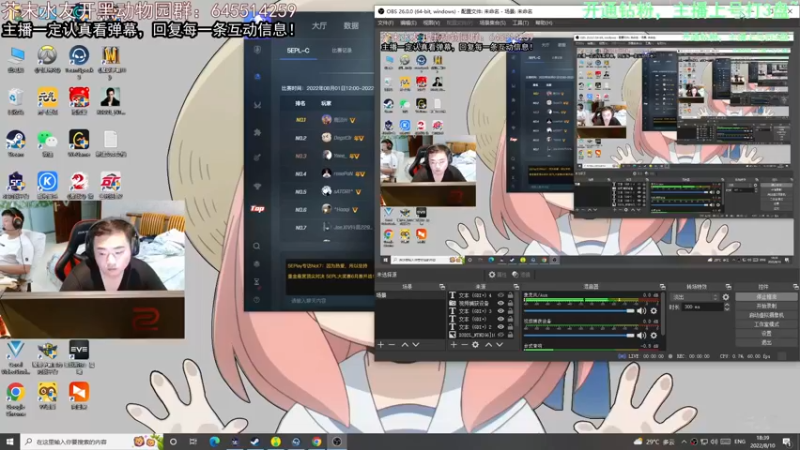Open the 工具(T) menu in OBS
800x450 pixels.
(520, 23)
